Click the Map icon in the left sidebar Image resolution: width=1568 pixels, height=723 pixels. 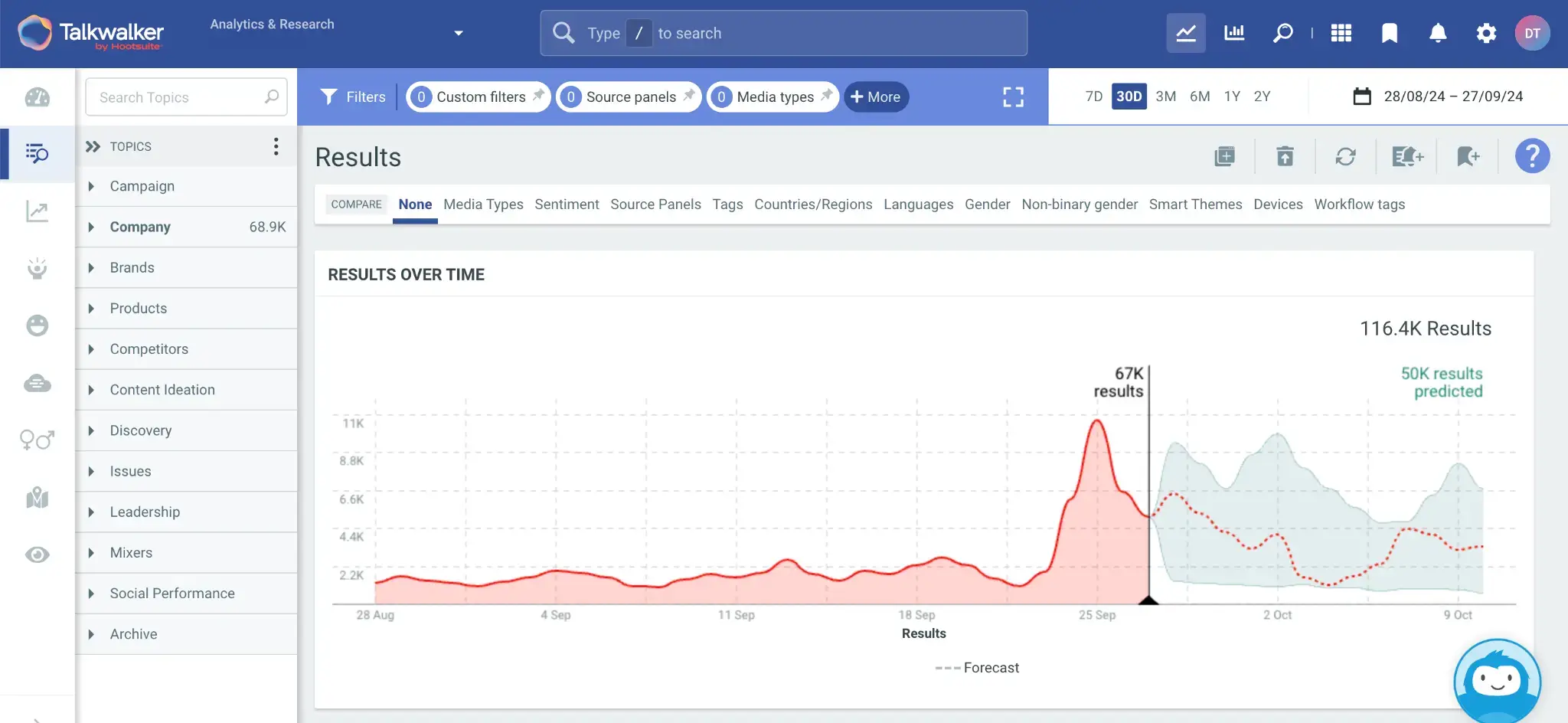(38, 499)
